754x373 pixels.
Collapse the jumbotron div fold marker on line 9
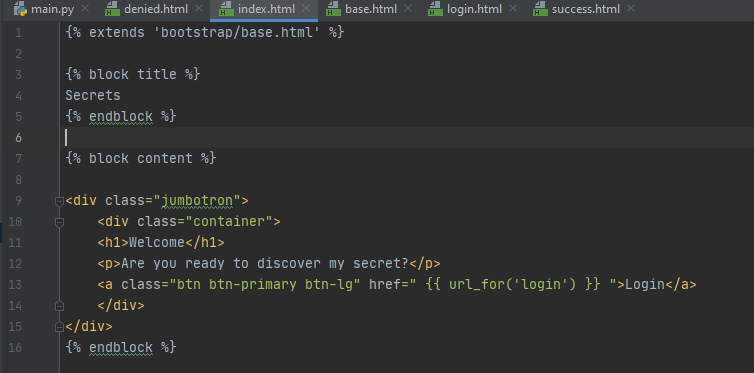tap(60, 201)
